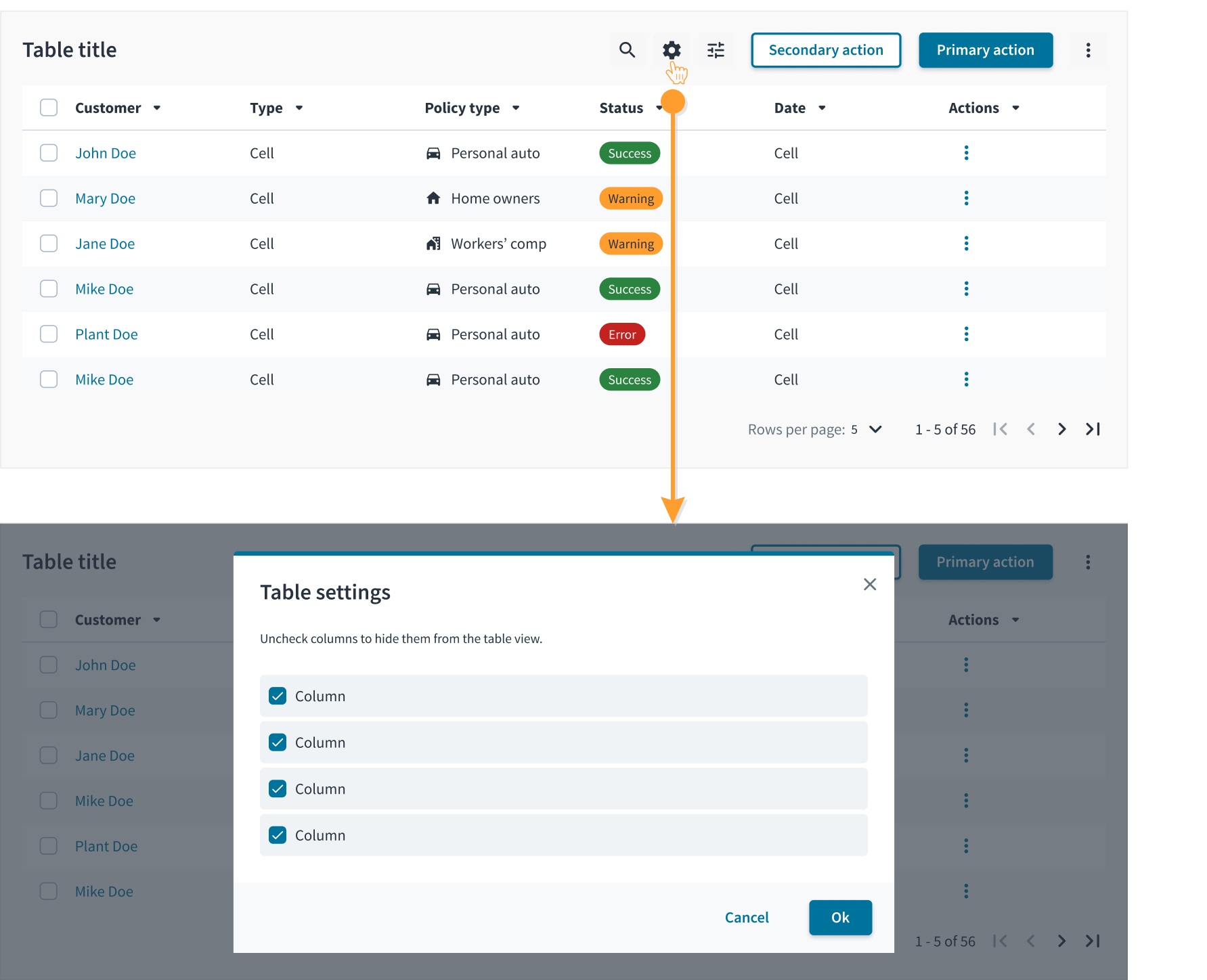1207x980 pixels.
Task: Uncheck the first Column checkbox in Table settings
Action: pyautogui.click(x=278, y=696)
